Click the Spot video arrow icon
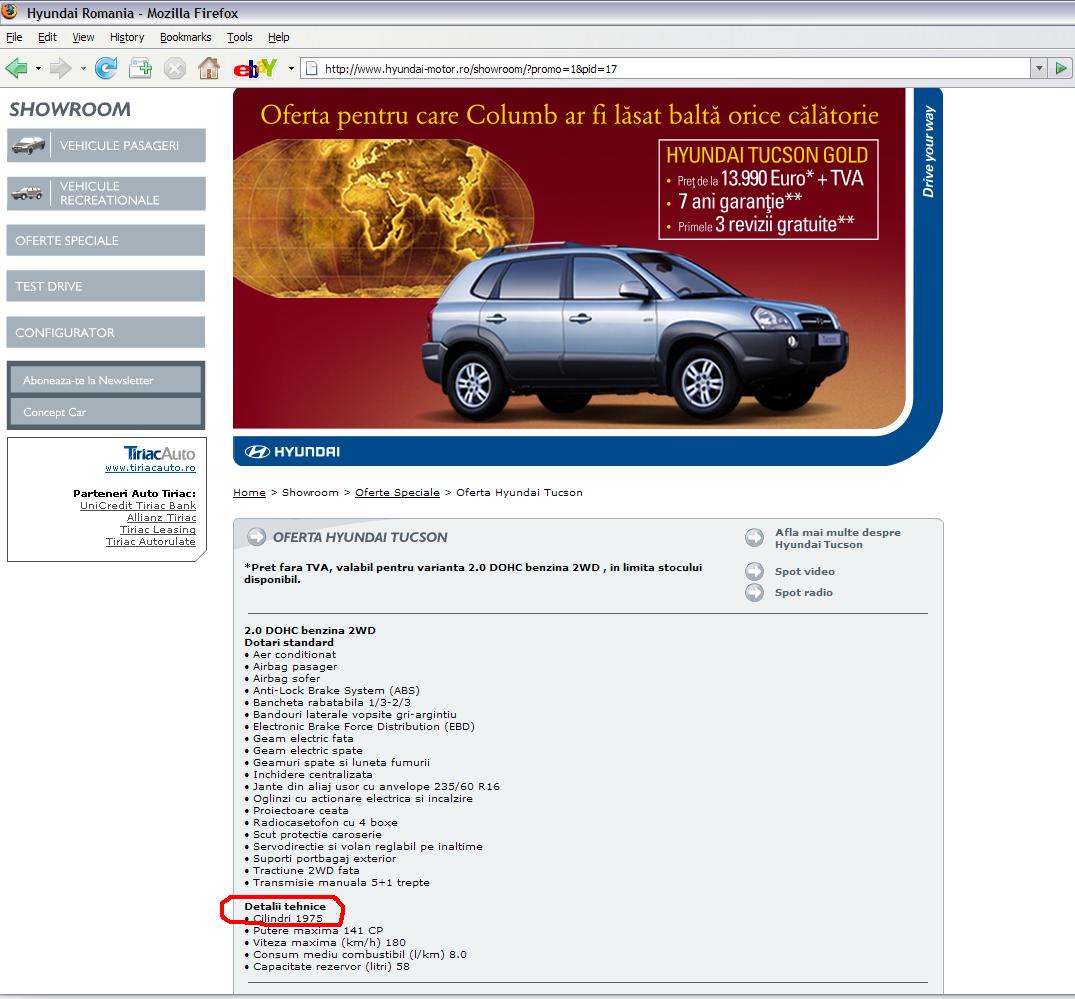 click(754, 572)
